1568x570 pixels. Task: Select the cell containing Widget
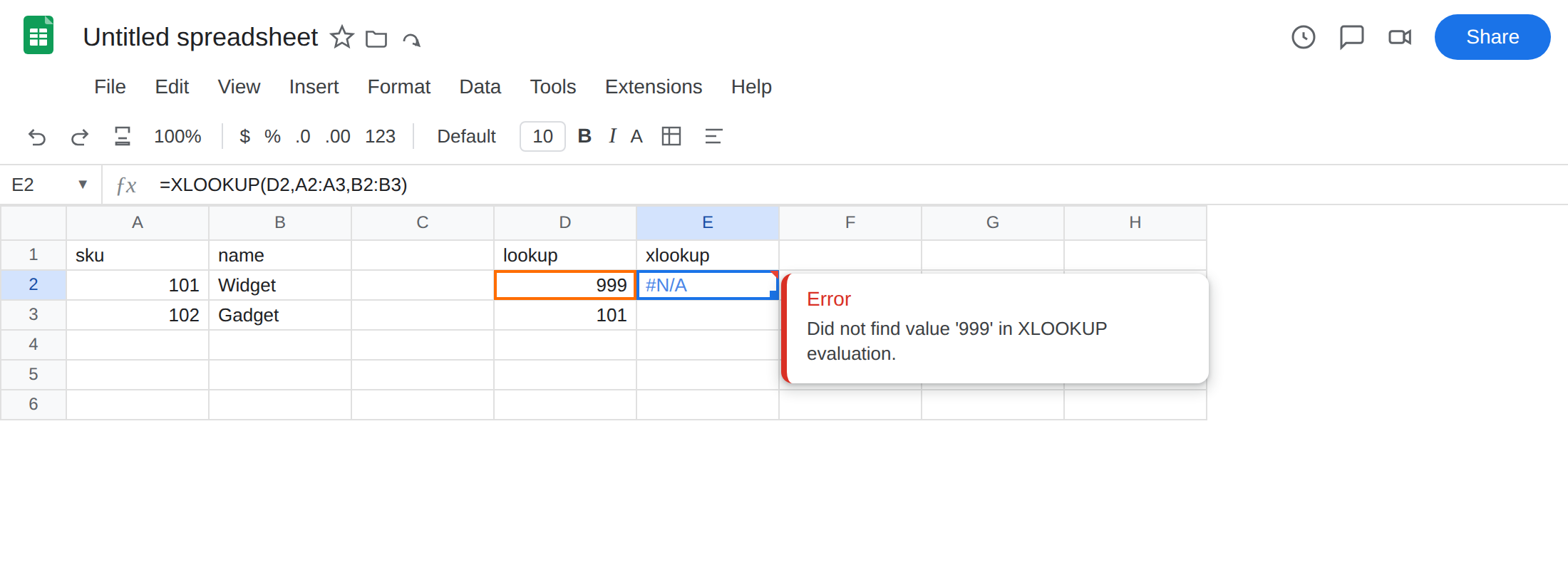pos(280,285)
